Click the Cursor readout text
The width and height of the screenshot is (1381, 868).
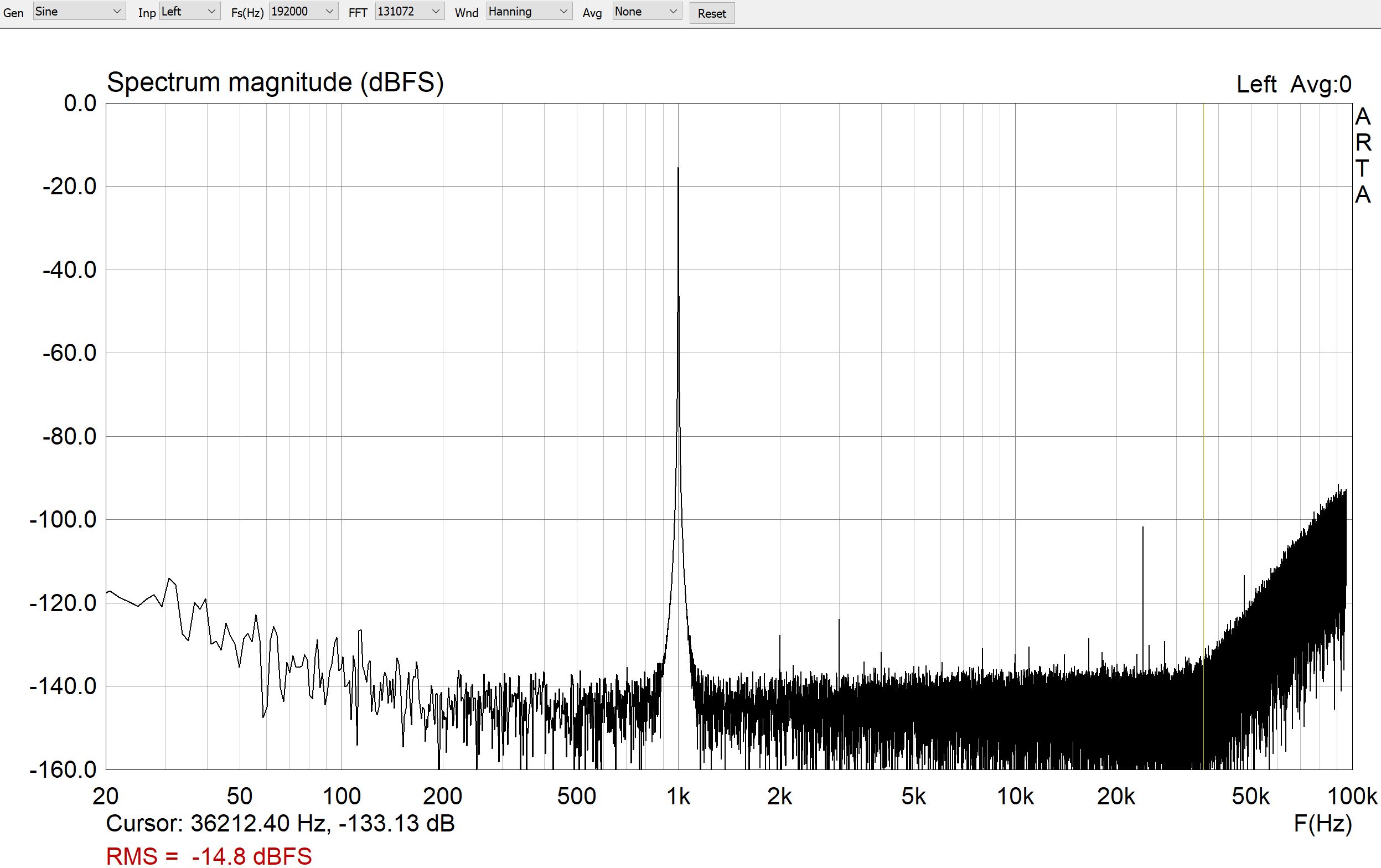coord(281,823)
